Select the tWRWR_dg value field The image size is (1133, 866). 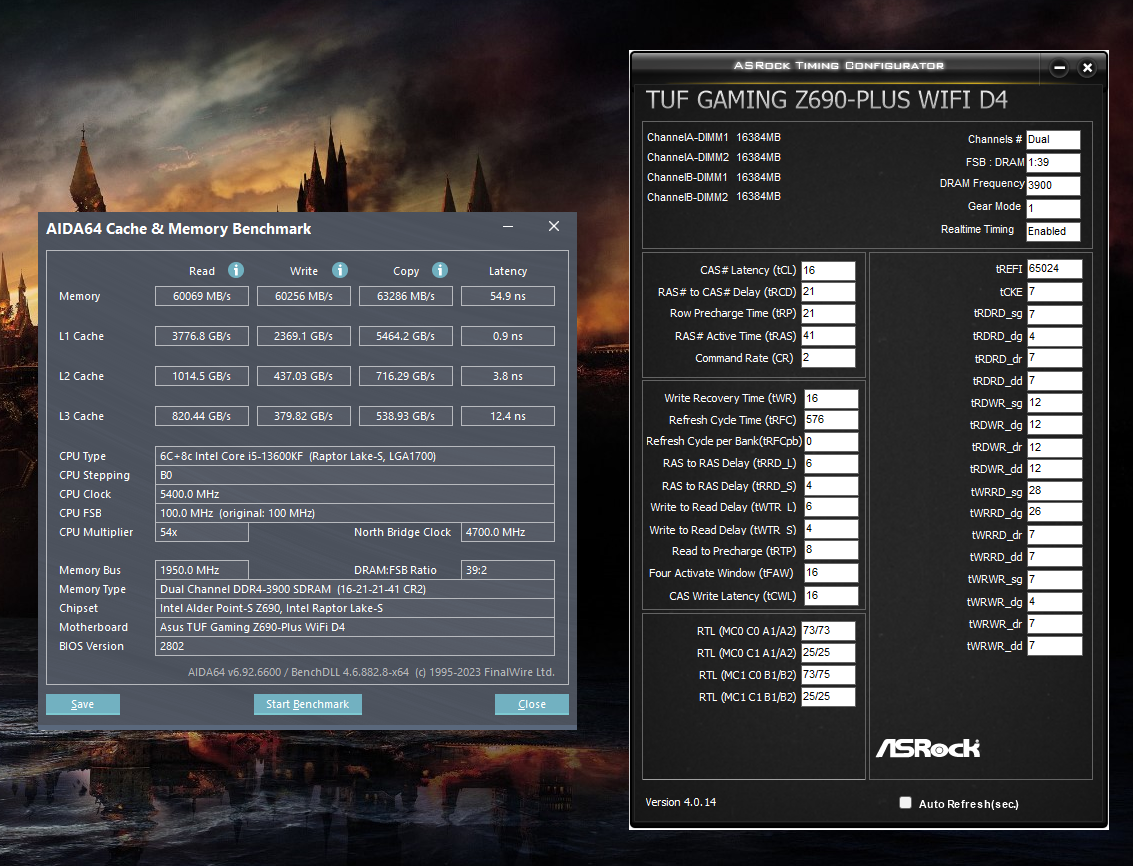click(1055, 602)
